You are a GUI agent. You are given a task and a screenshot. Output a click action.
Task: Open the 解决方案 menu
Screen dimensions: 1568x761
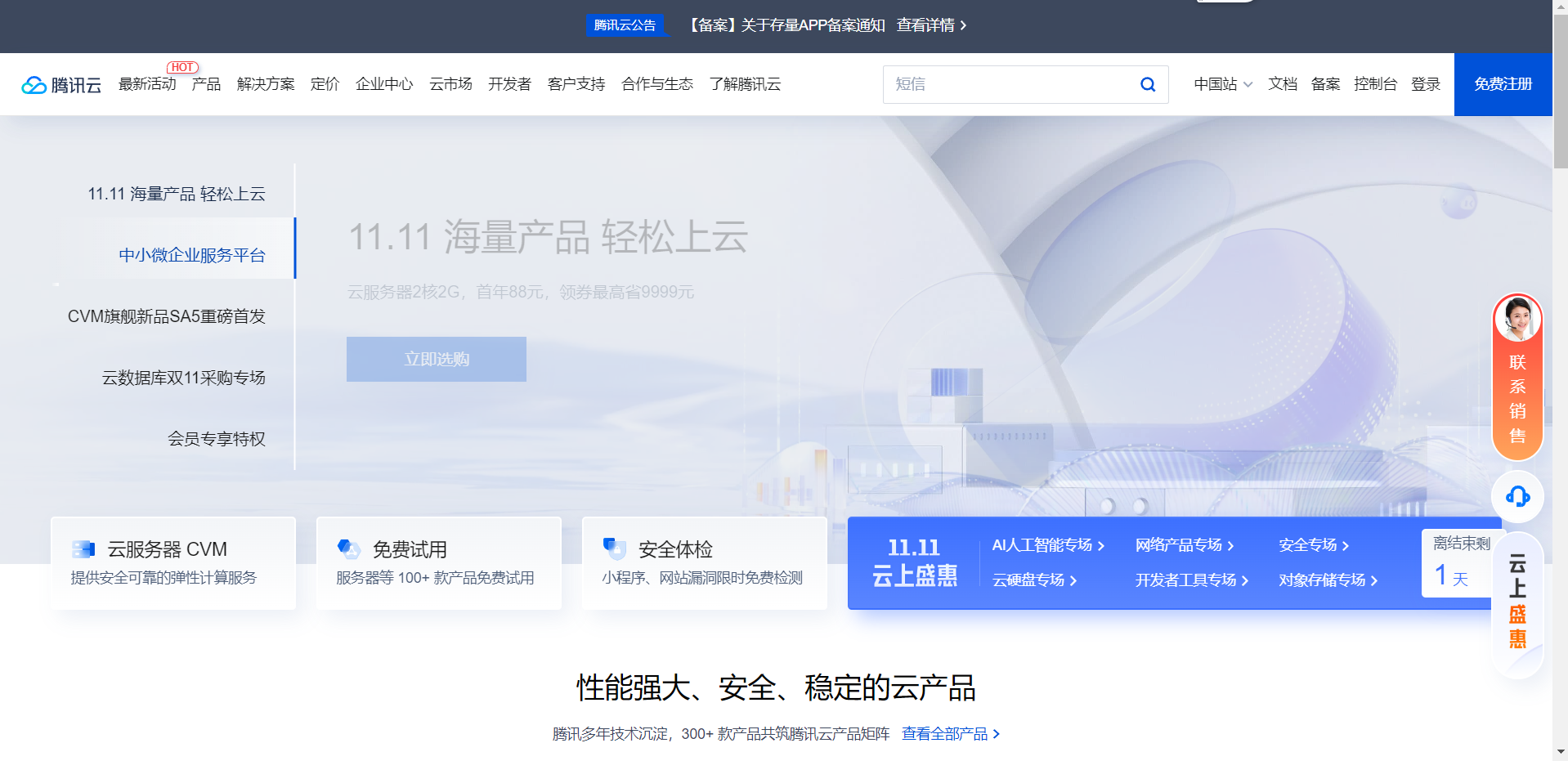coord(266,84)
